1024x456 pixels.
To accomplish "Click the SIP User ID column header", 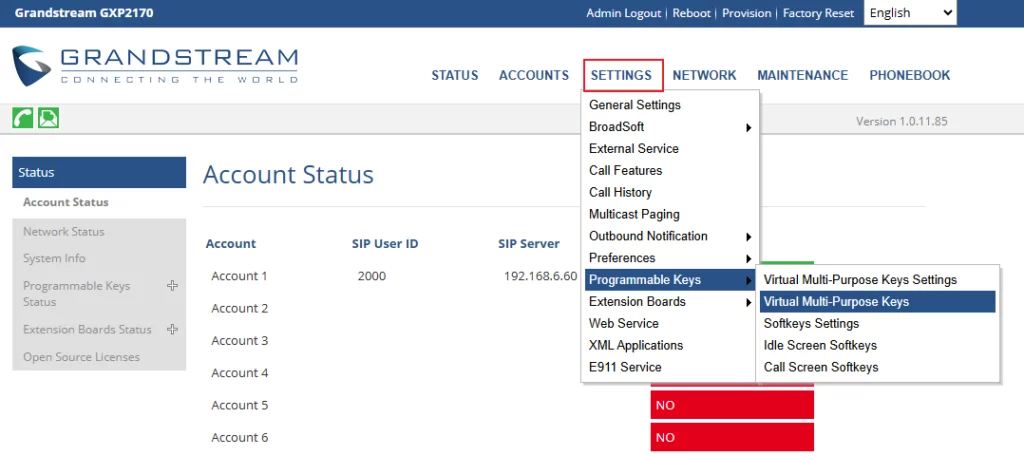I will tap(385, 244).
